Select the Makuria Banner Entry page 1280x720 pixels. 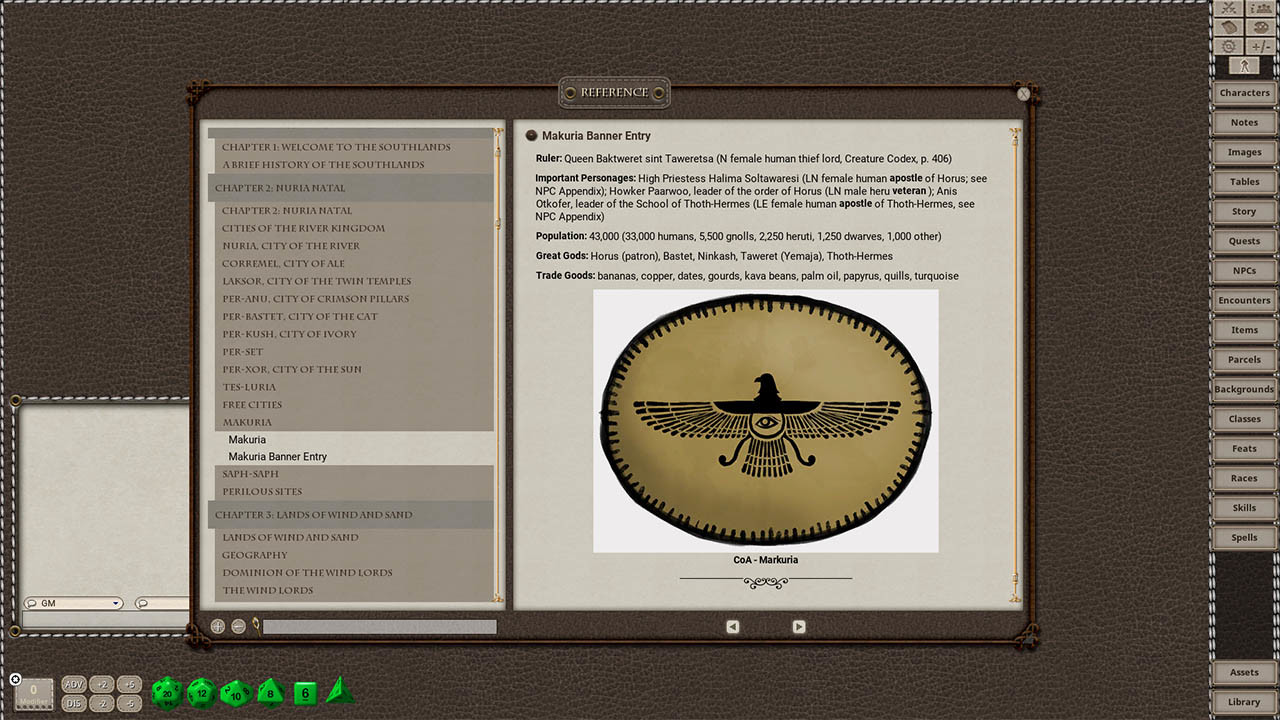pyautogui.click(x=277, y=456)
